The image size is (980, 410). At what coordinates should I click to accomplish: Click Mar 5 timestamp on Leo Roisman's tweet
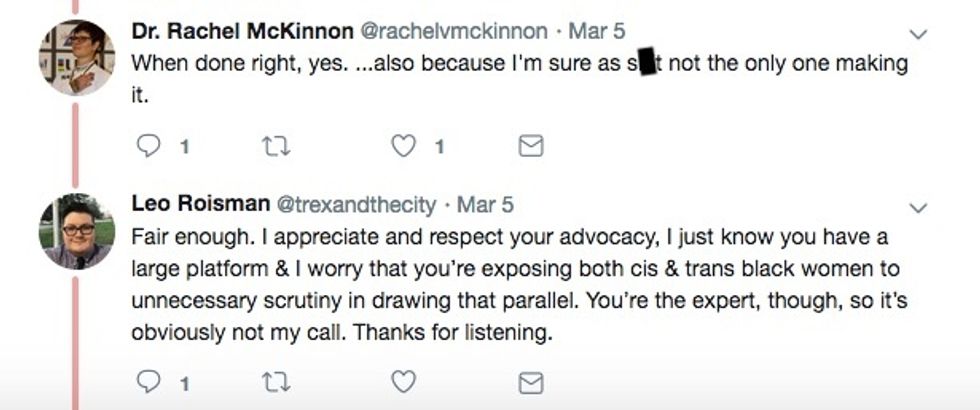[485, 205]
